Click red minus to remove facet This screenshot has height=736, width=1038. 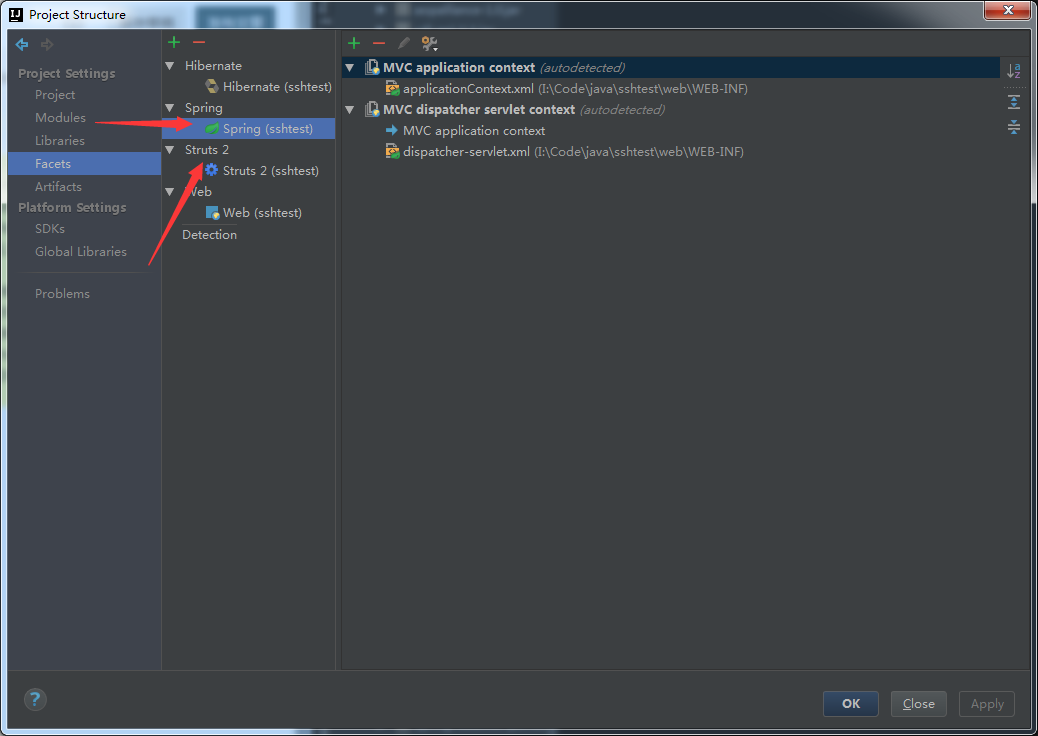pyautogui.click(x=199, y=42)
